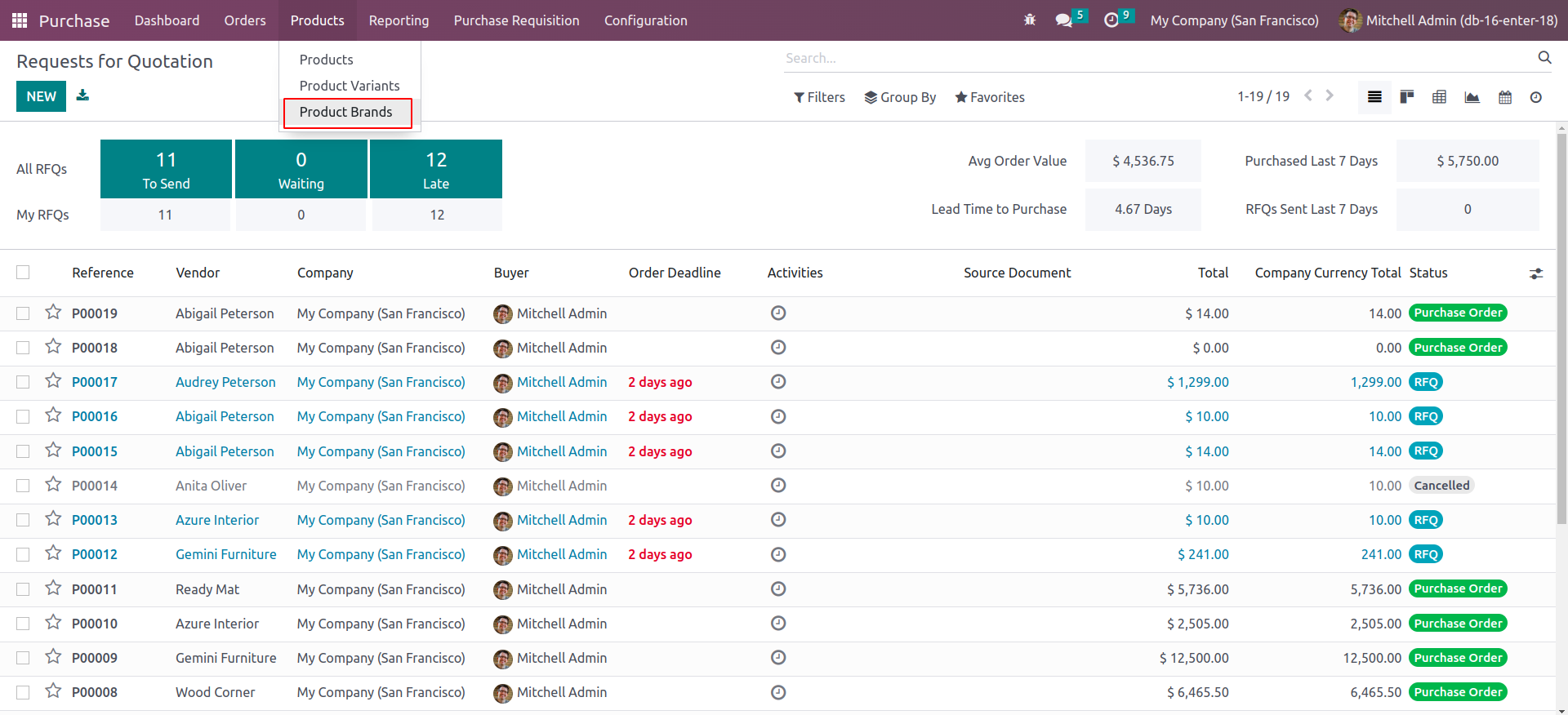Select Products from the dropdown
The image size is (1568, 715).
coord(327,60)
